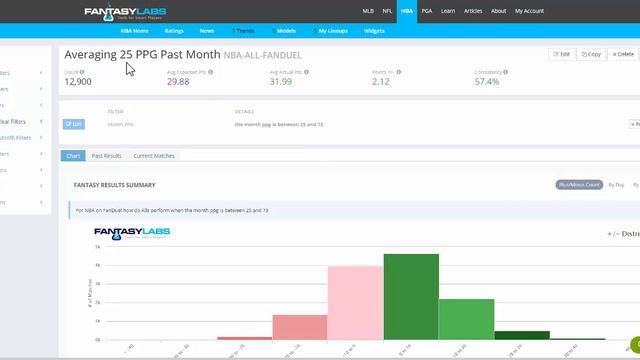Click the salmon red chart bar

tap(300, 327)
